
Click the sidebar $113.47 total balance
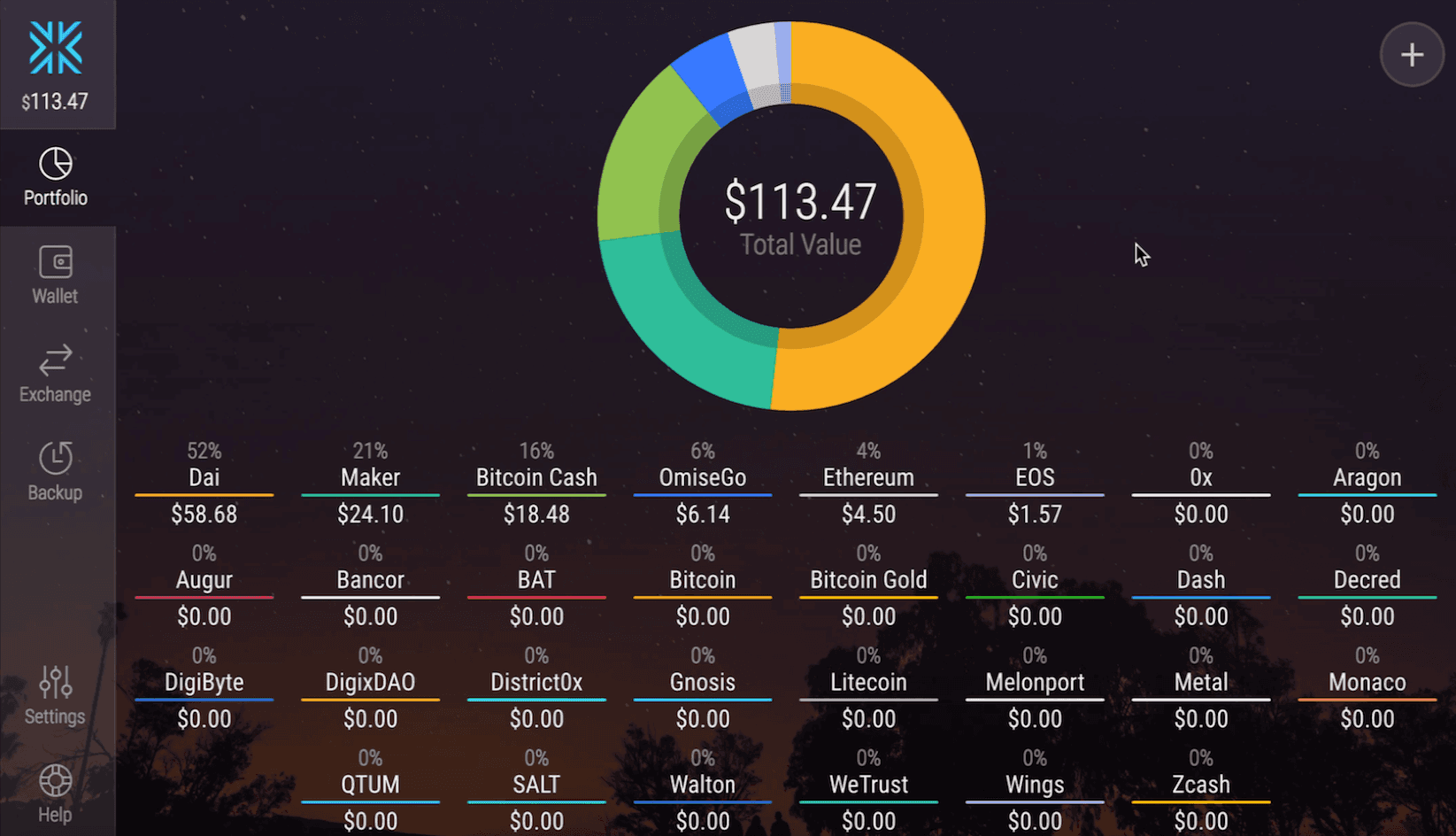coord(55,102)
